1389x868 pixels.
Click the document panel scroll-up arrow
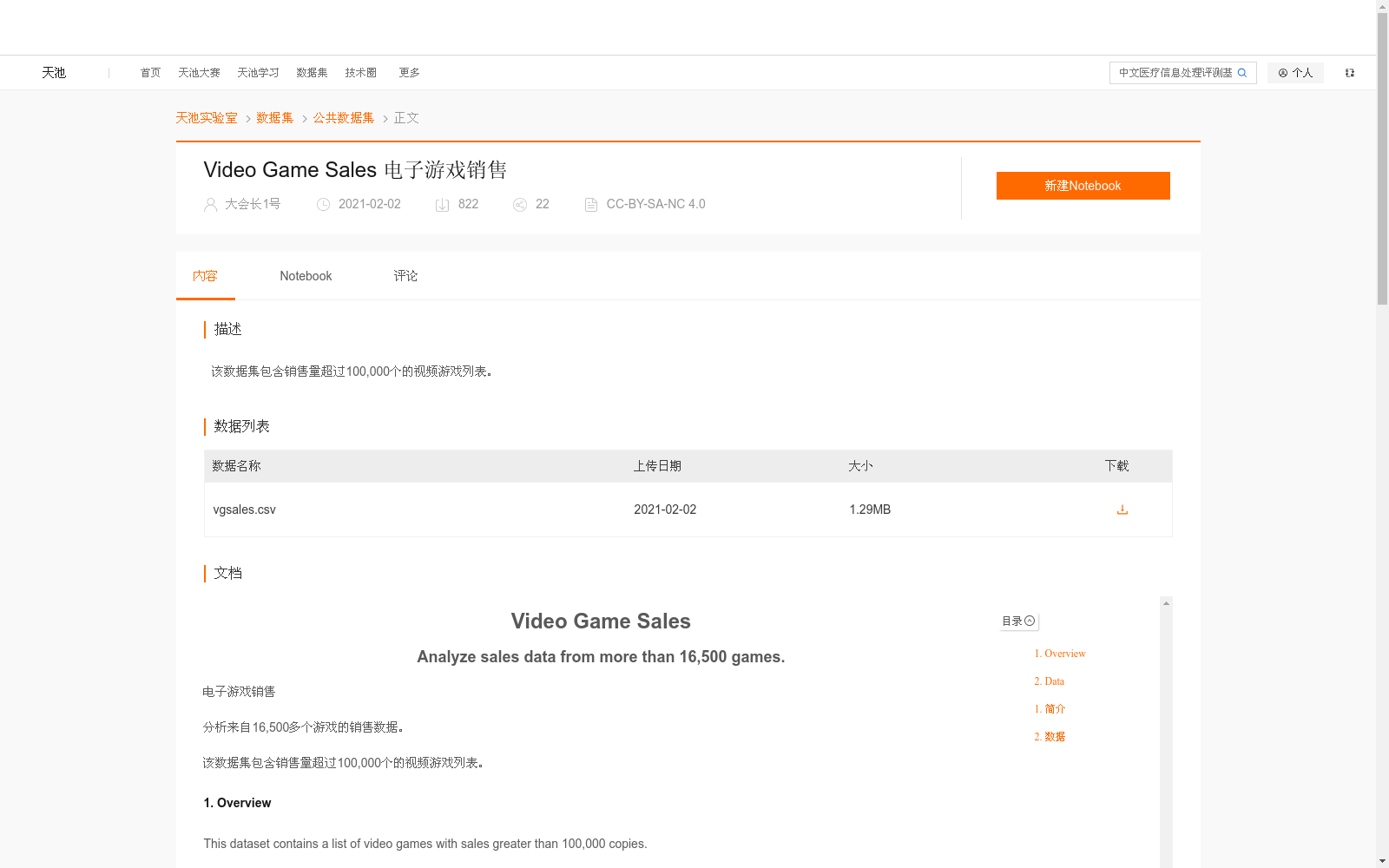tap(1166, 602)
